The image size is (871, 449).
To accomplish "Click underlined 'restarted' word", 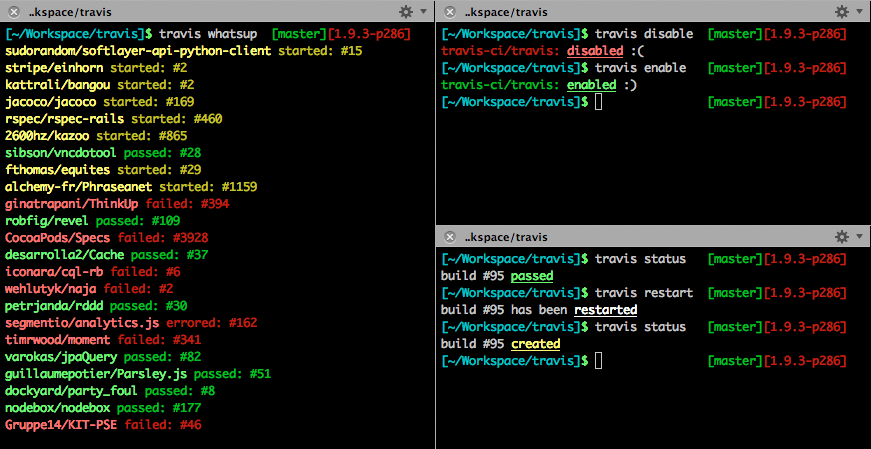I will click(605, 310).
